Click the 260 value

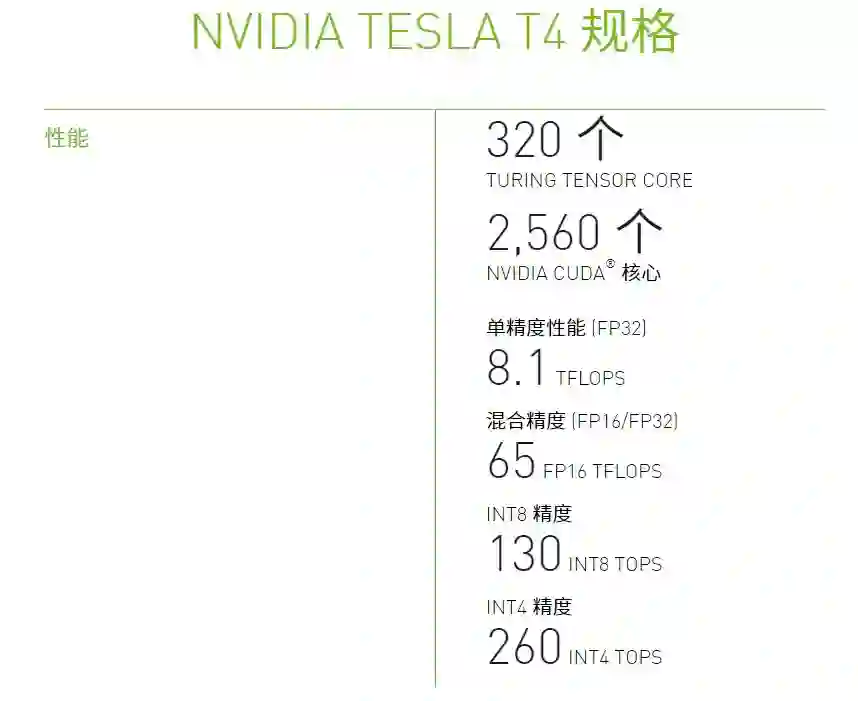click(x=524, y=647)
